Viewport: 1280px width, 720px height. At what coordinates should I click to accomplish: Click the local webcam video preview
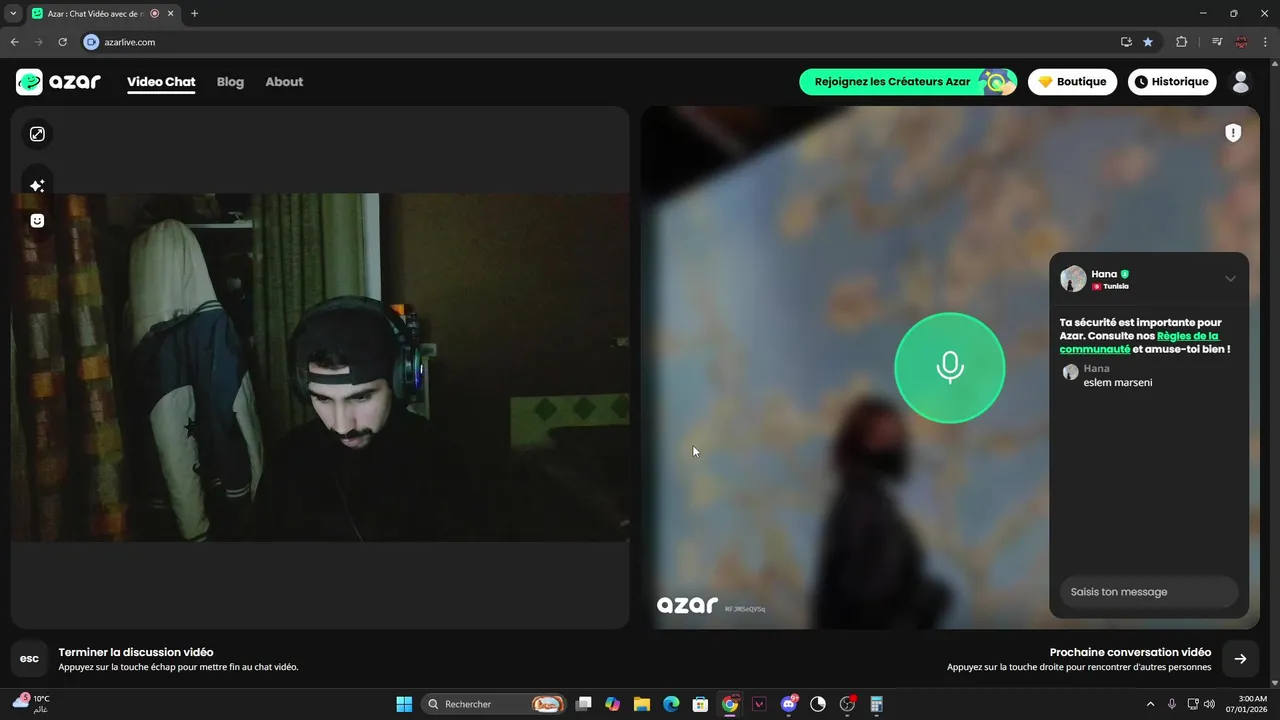coord(320,367)
